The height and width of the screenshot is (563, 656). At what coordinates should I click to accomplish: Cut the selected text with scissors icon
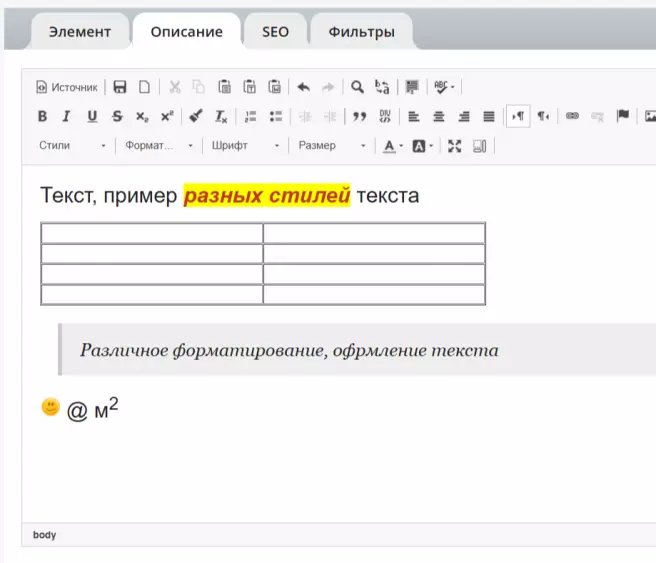coord(174,87)
